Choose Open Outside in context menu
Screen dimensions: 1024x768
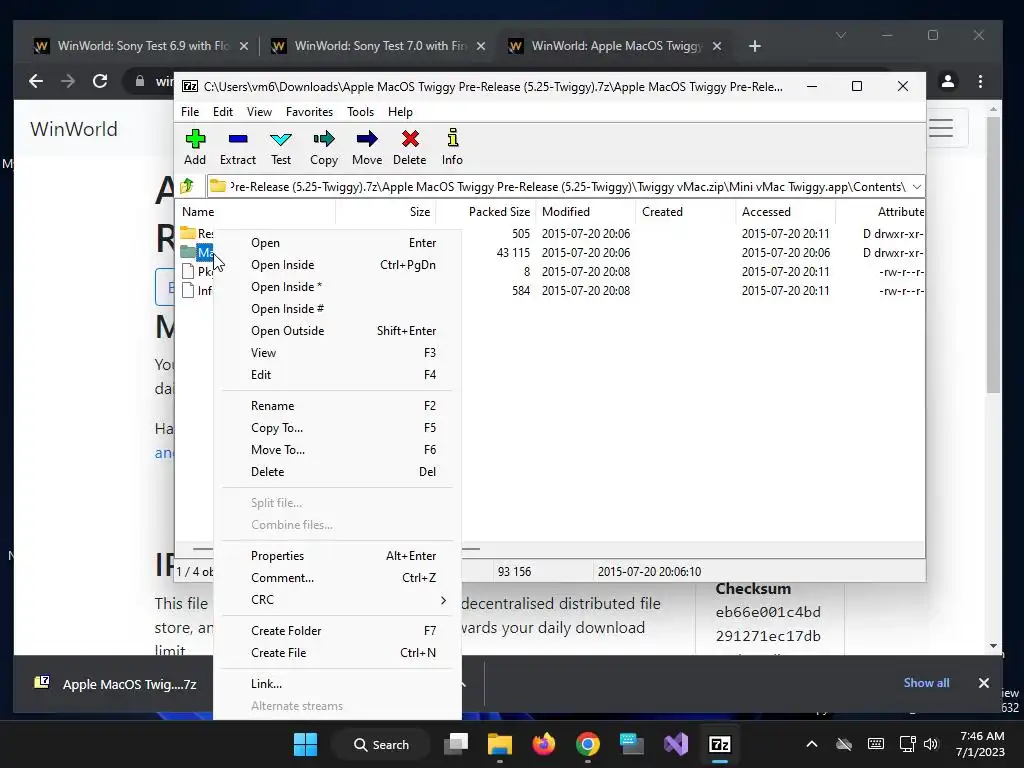[337, 330]
